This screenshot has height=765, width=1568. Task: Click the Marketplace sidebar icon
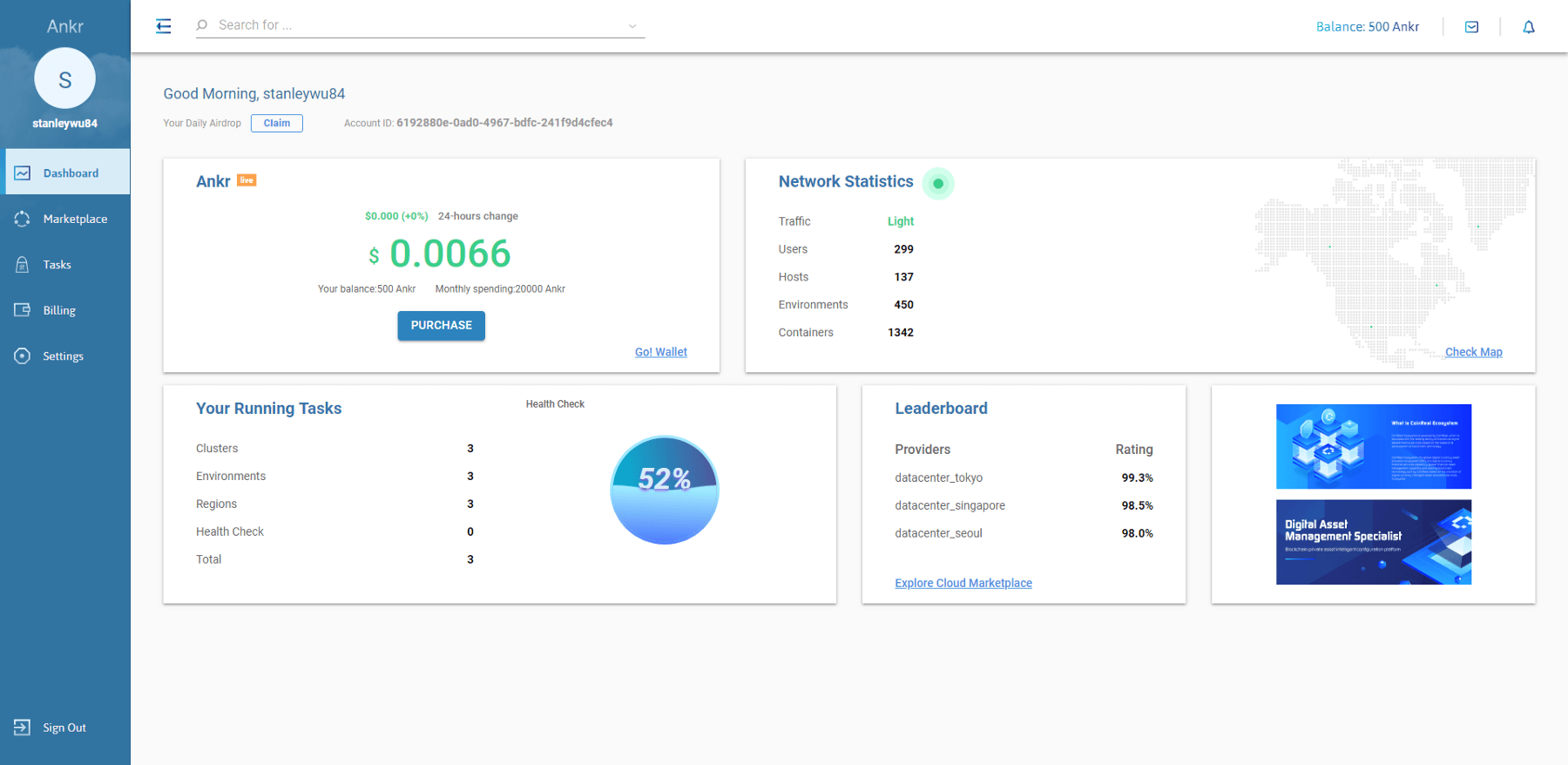23,219
